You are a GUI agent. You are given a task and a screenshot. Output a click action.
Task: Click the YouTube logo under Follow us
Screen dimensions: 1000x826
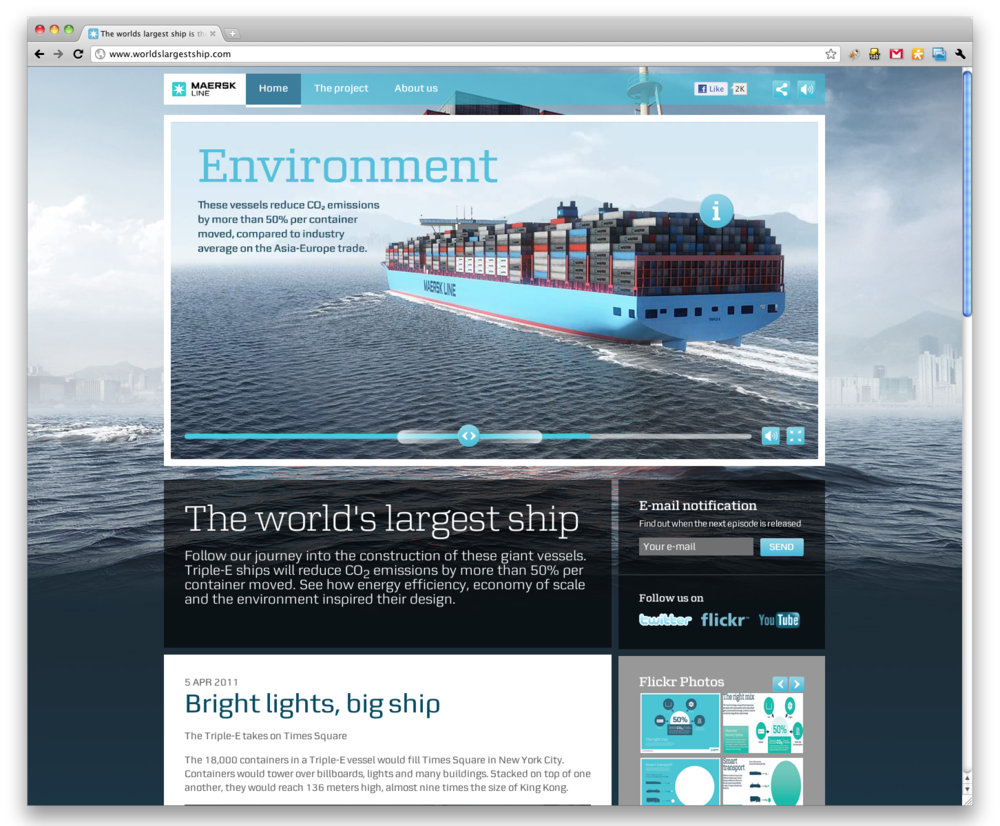(x=779, y=619)
